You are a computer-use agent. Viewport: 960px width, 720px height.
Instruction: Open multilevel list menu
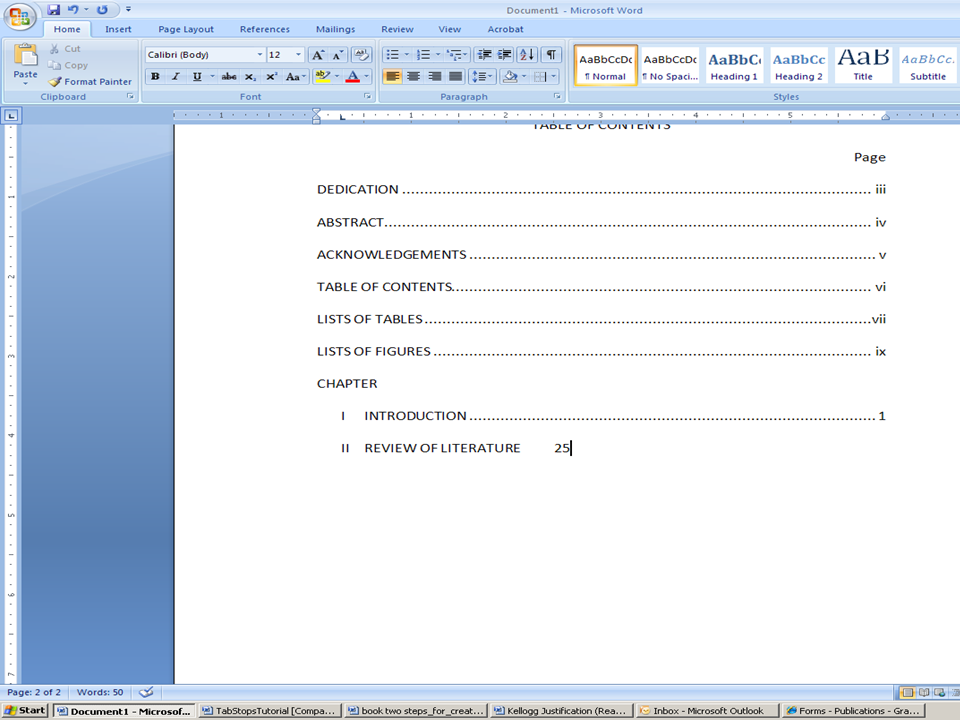(457, 55)
